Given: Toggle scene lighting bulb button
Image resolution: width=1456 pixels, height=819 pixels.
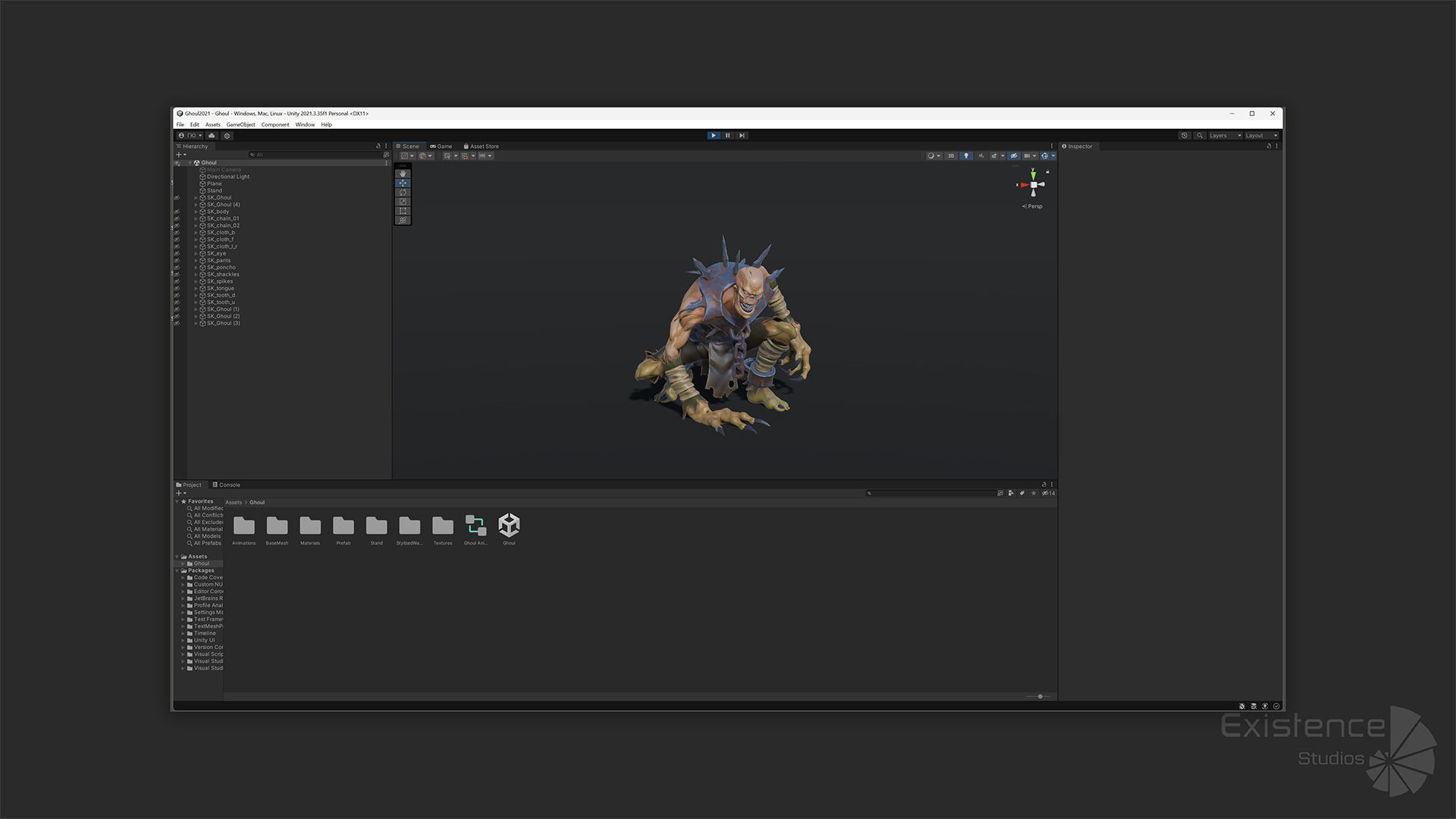Looking at the screenshot, I should (966, 156).
